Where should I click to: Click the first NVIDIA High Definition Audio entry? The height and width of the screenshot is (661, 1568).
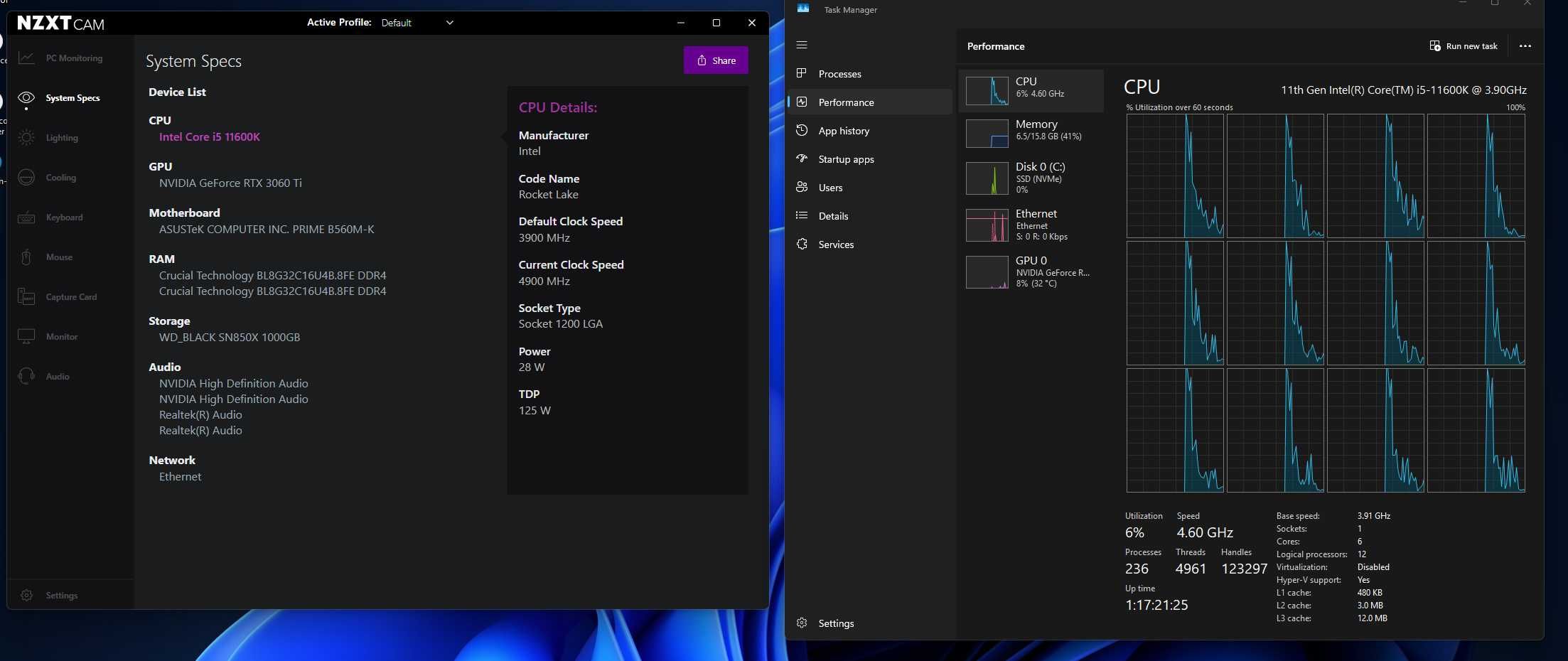(234, 384)
